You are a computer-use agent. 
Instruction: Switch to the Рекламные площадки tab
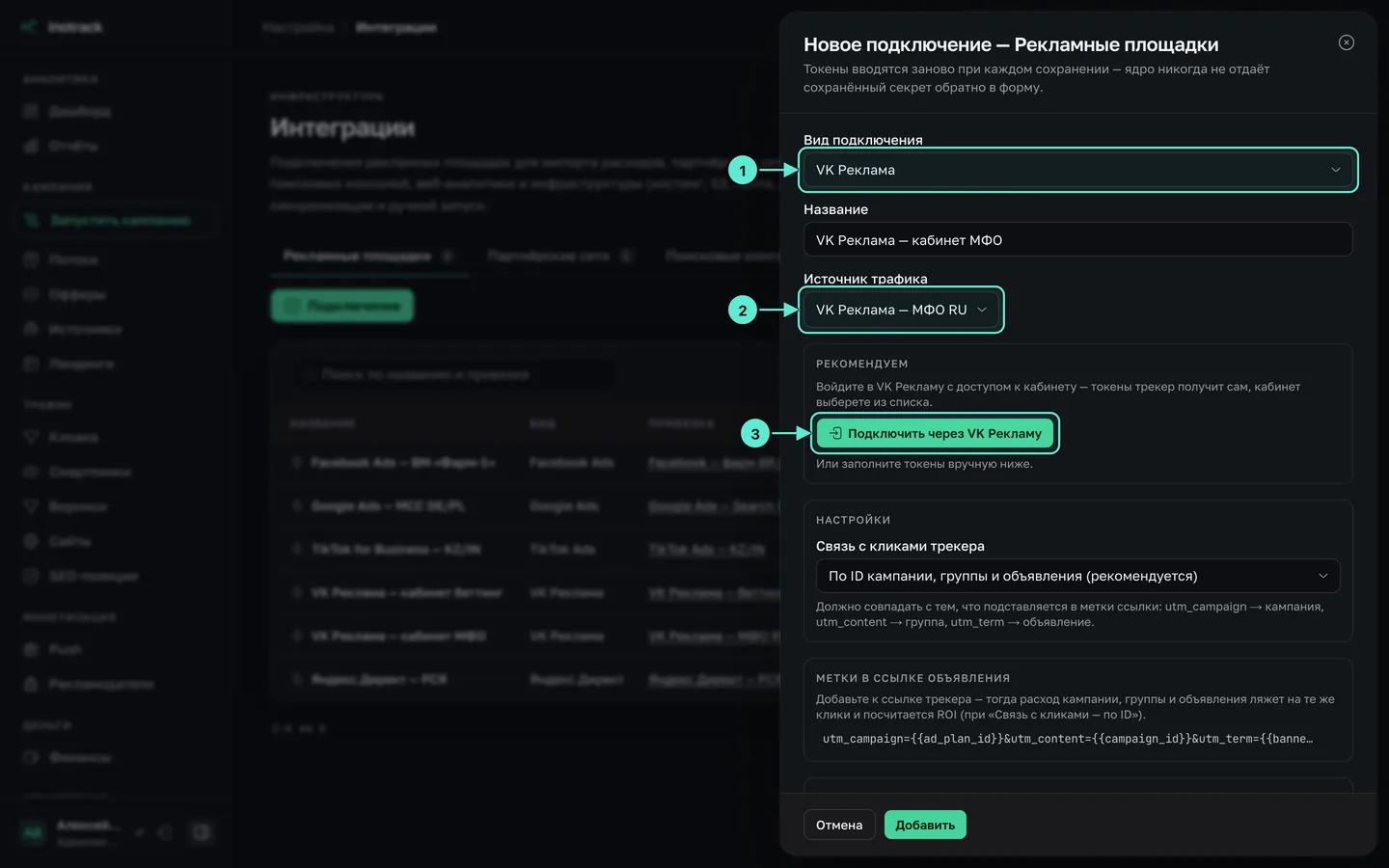(x=368, y=256)
